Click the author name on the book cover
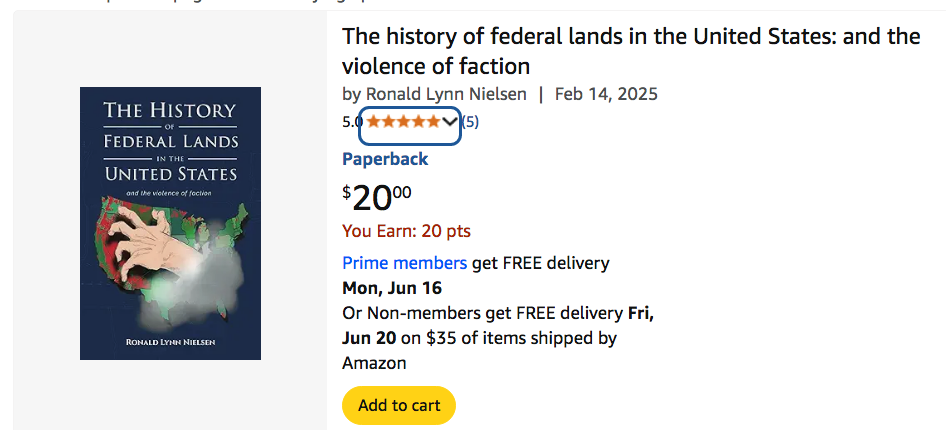 point(170,343)
